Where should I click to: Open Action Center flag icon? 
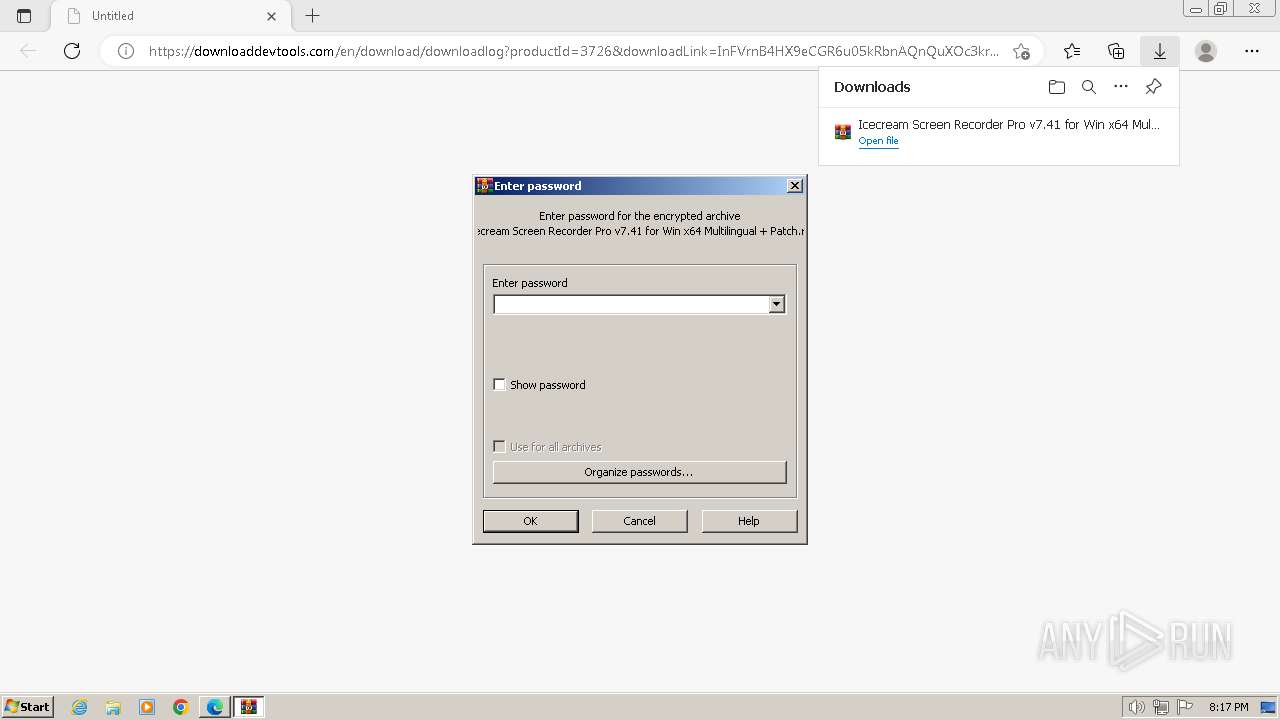point(1185,707)
